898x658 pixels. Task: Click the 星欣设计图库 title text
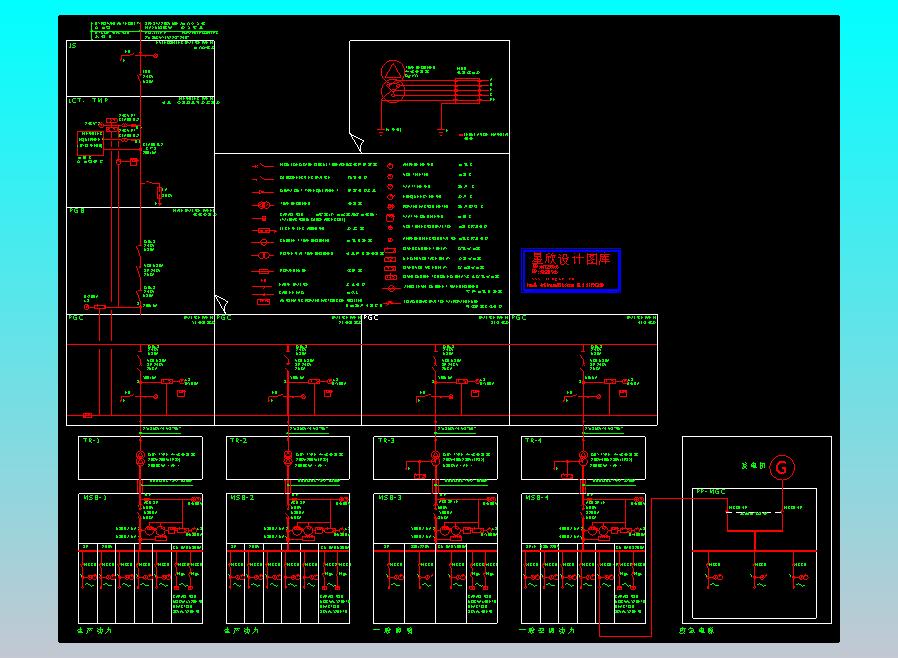click(570, 258)
